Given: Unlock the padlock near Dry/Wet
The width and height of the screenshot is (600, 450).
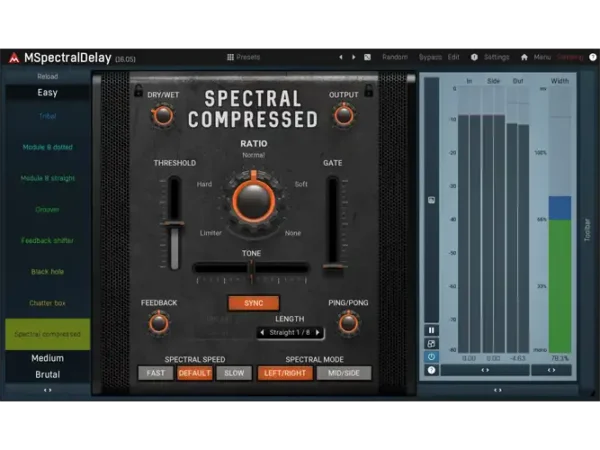Looking at the screenshot, I should pos(138,90).
